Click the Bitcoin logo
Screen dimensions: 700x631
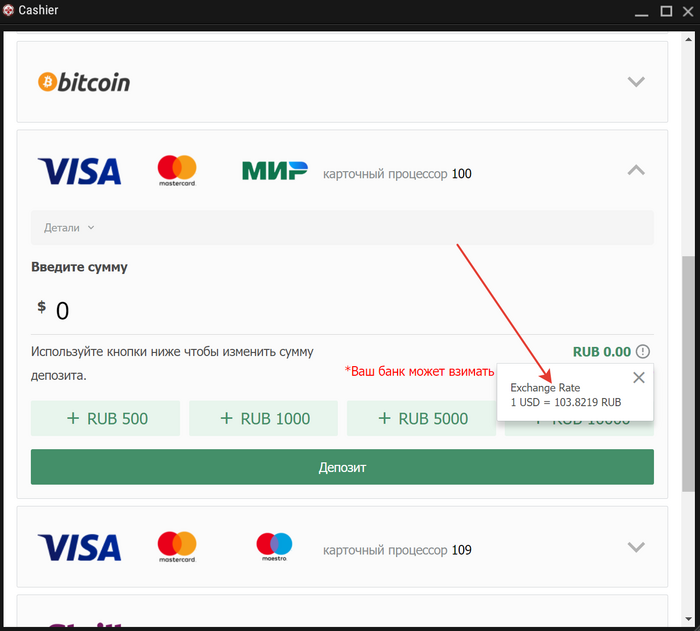[x=84, y=82]
